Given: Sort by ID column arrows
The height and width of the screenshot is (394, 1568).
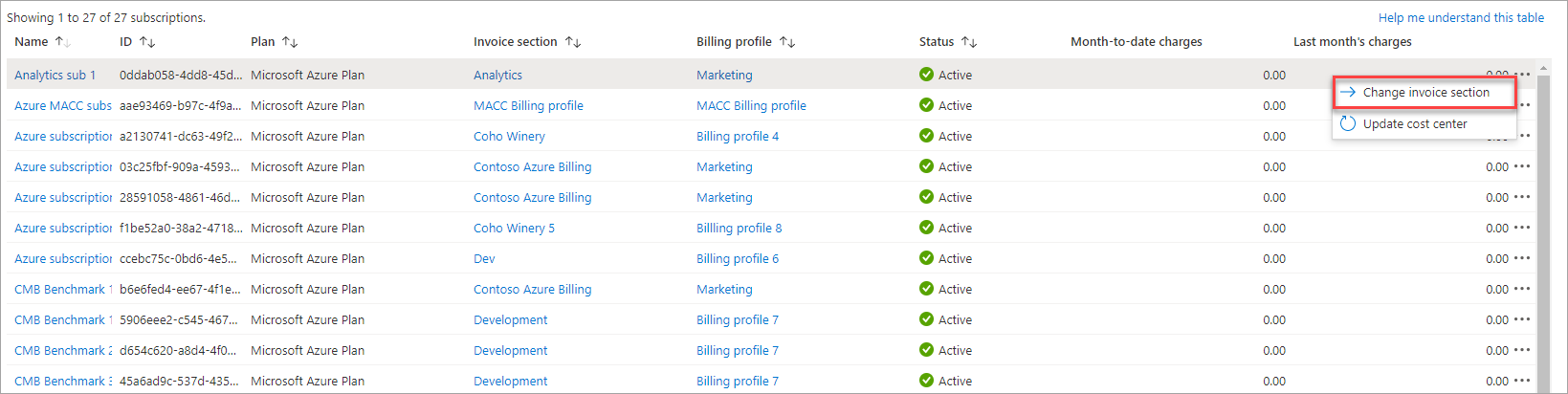Looking at the screenshot, I should (147, 42).
